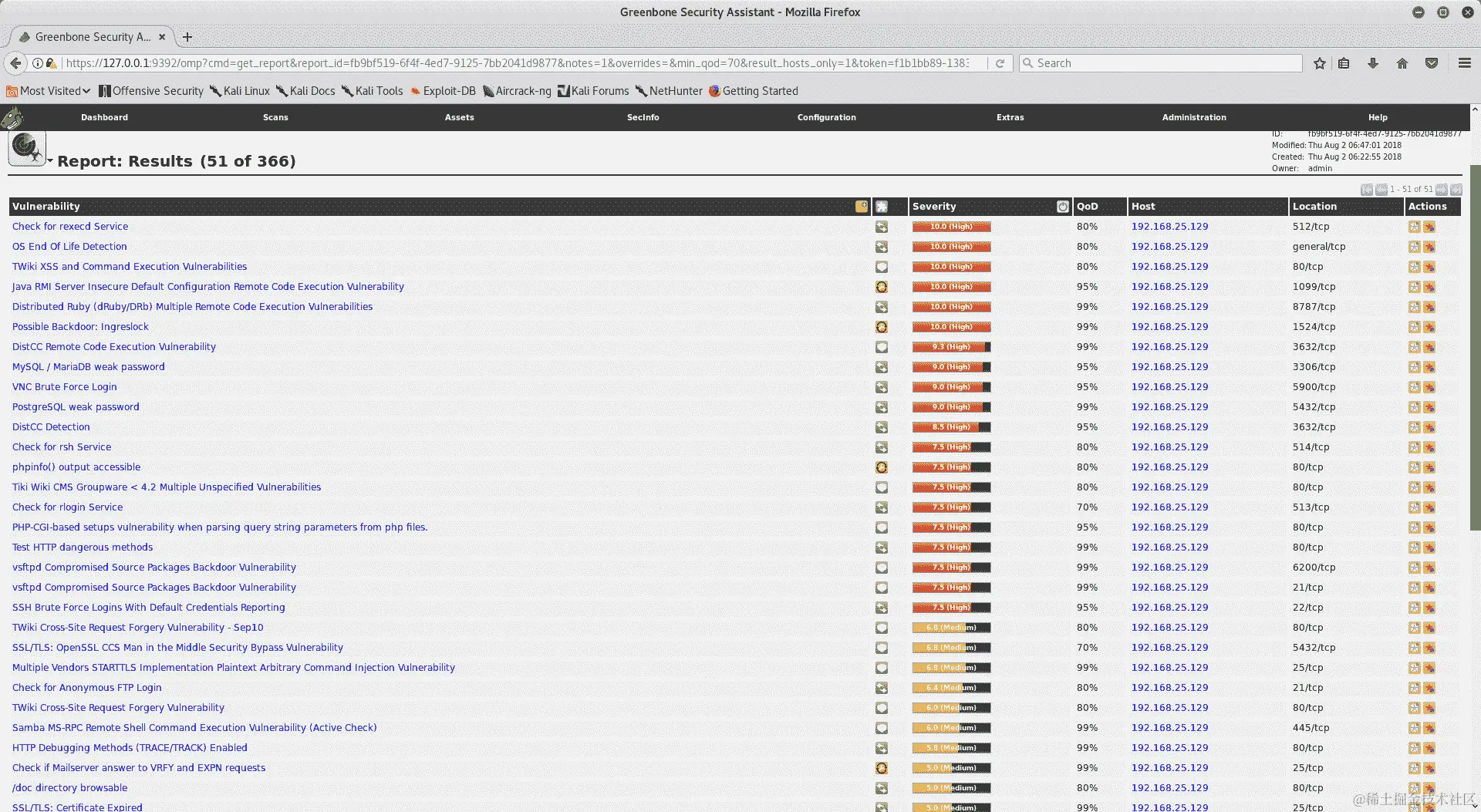1481x812 pixels.
Task: Open the VNC Brute Force Login result
Action: [65, 387]
